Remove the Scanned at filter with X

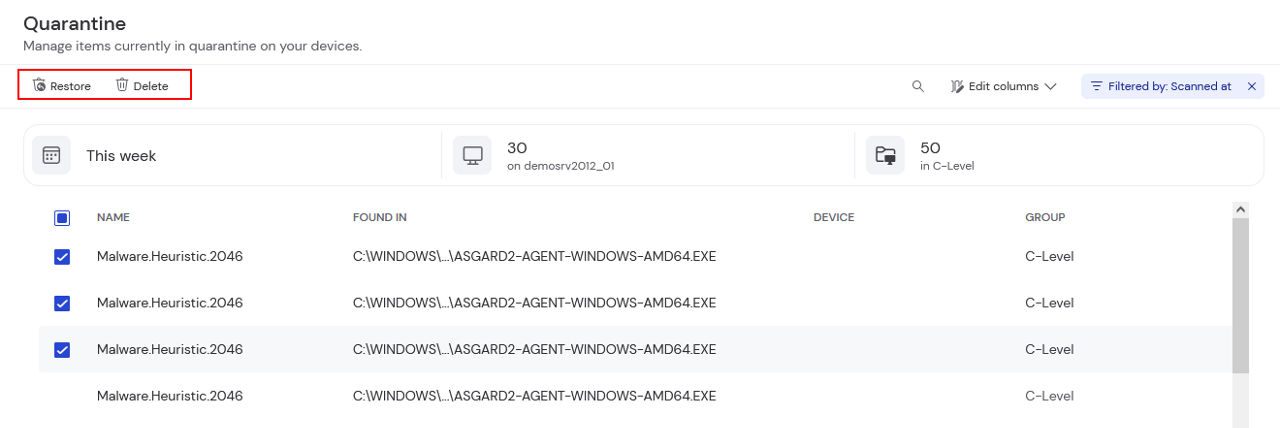point(1251,86)
